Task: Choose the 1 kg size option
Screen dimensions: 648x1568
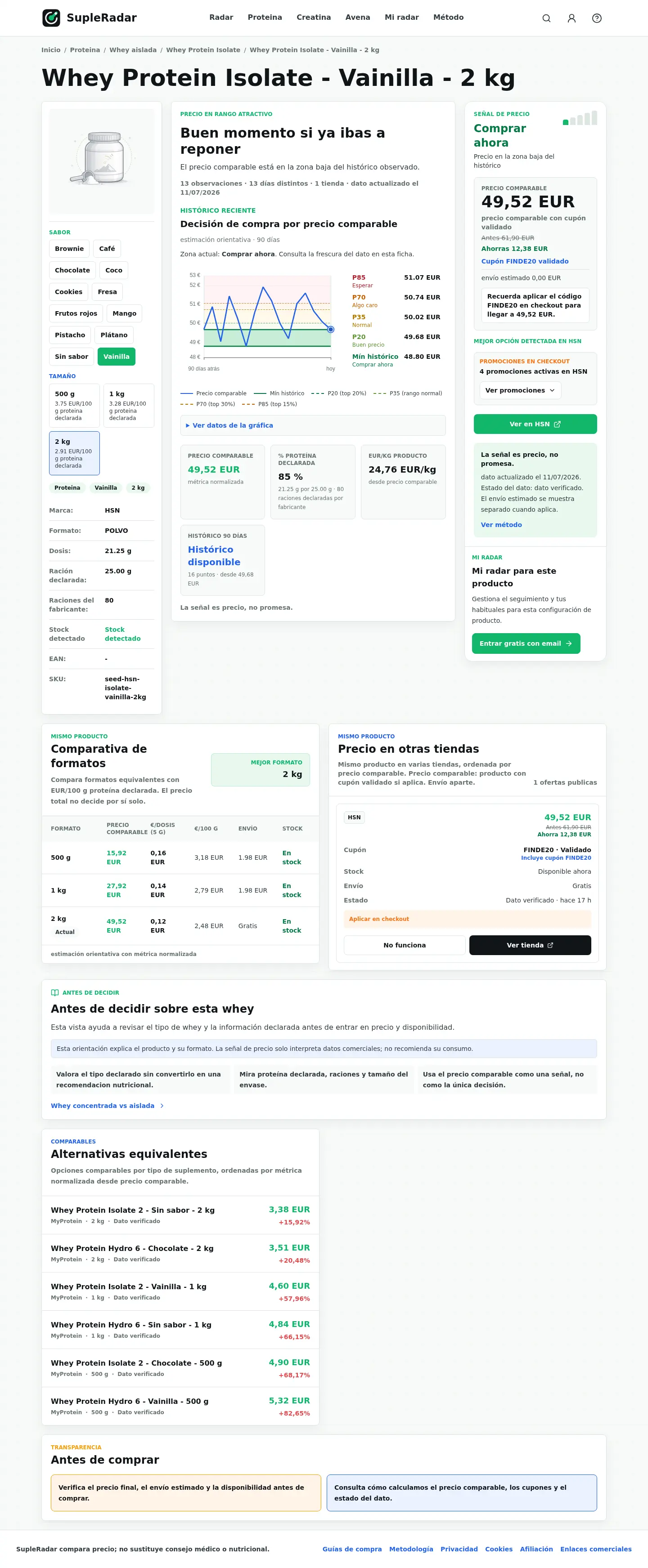Action: coord(129,406)
